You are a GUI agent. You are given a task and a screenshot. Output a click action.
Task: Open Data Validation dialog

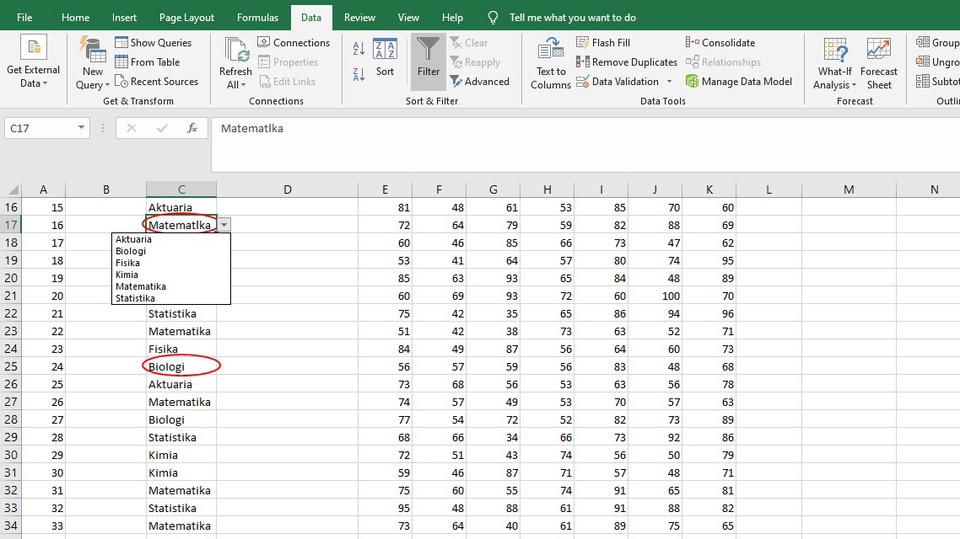coord(617,81)
